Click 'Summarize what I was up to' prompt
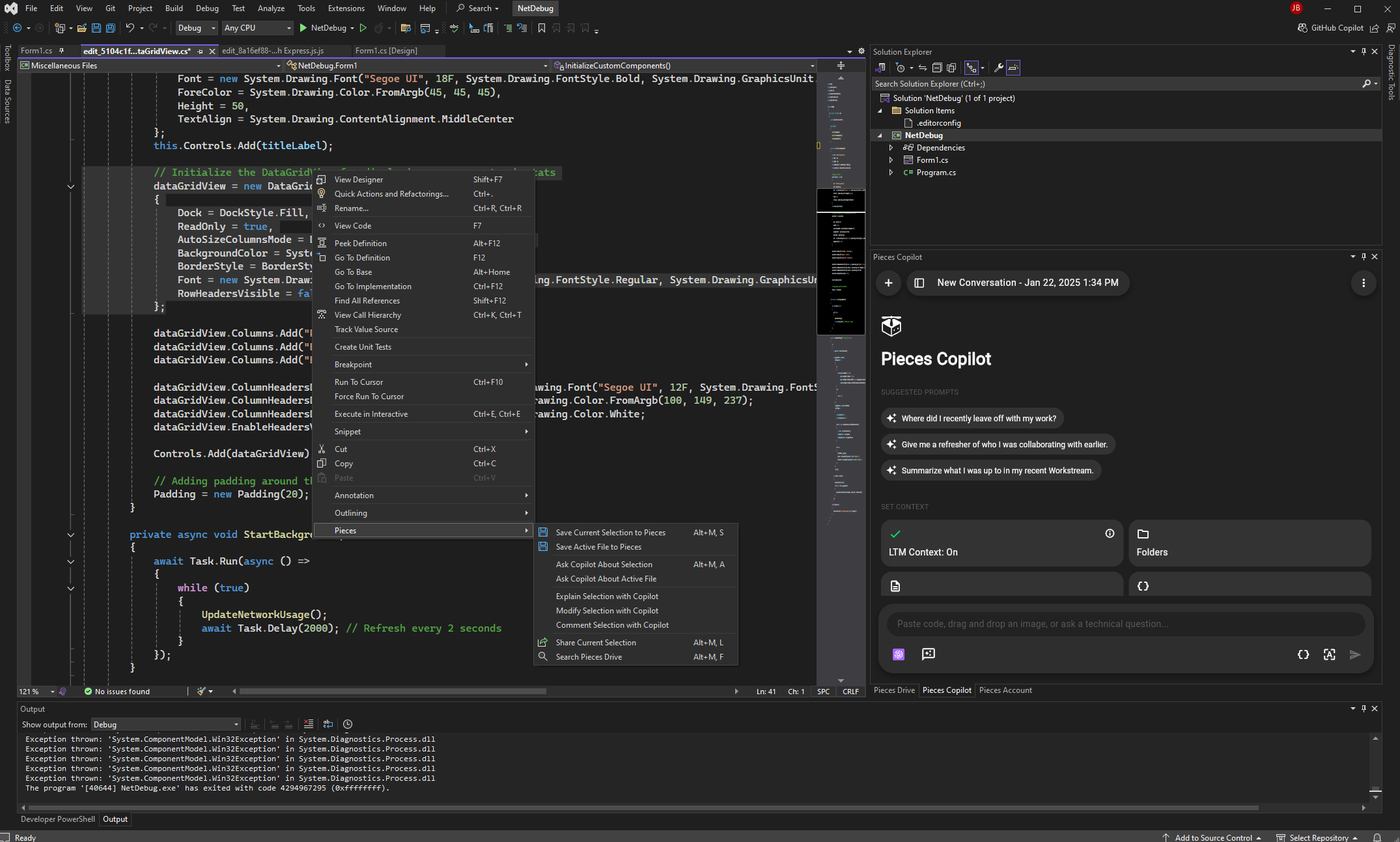The width and height of the screenshot is (1400, 842). tap(990, 470)
